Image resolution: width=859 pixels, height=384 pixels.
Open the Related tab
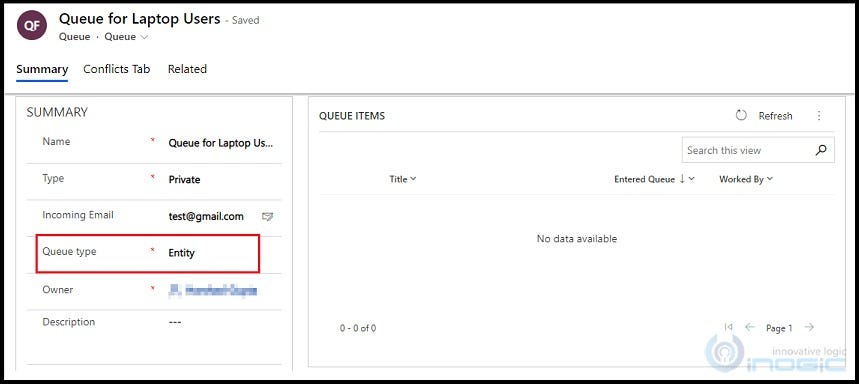187,70
